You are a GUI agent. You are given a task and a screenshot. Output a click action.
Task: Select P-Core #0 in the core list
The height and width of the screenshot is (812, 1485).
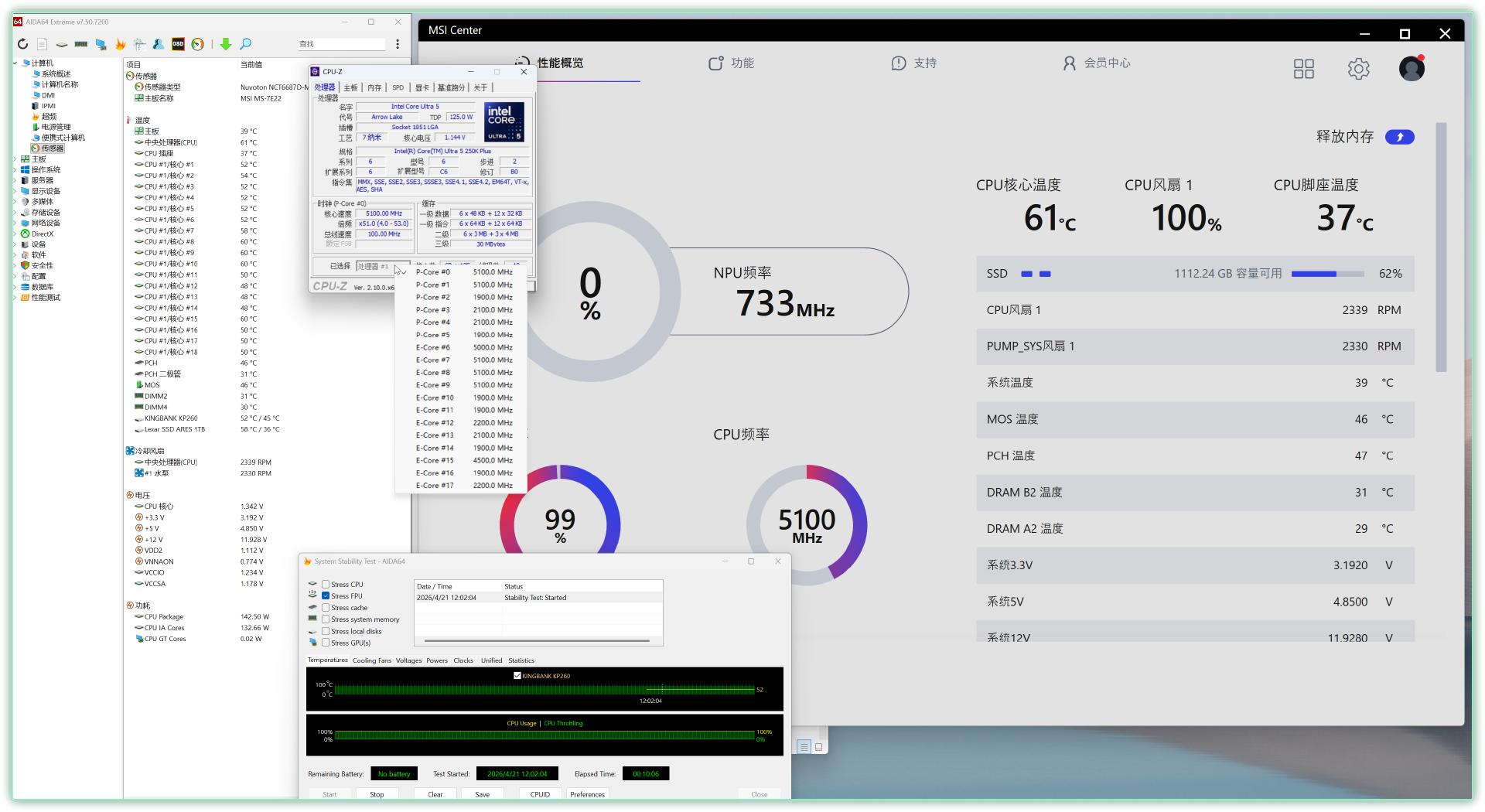[x=461, y=272]
